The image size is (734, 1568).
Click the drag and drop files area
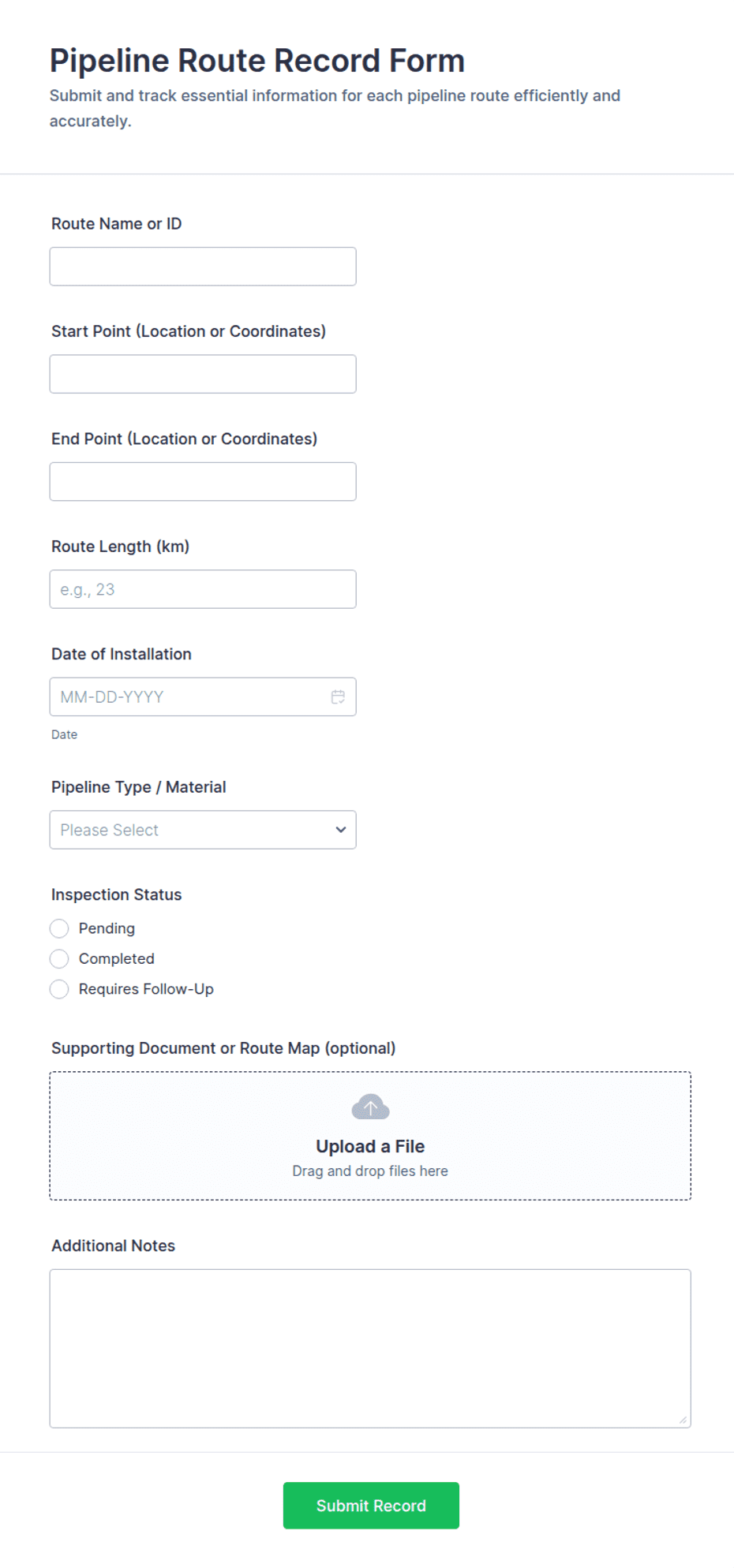click(370, 1136)
